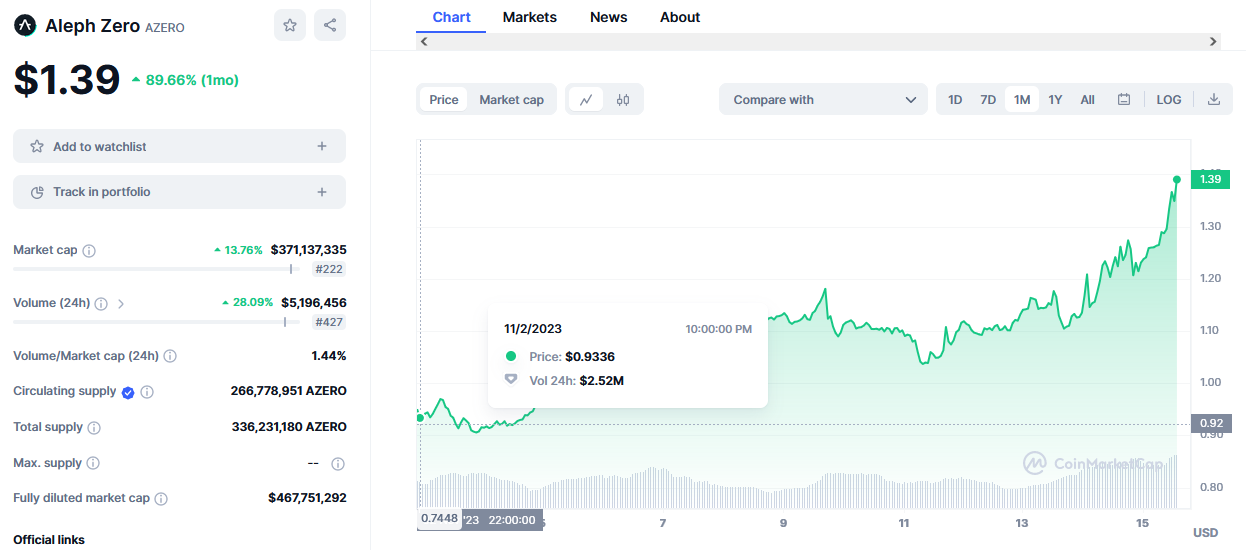Screen dimensions: 1246x550
Task: Click plus icon on Track in portfolio
Action: pos(322,192)
